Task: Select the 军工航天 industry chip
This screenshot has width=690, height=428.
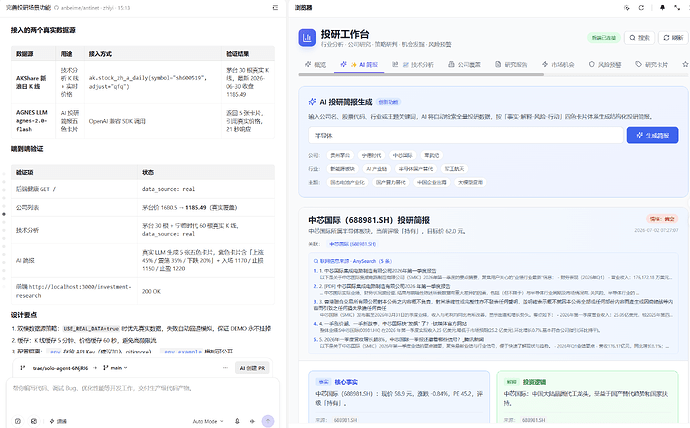Action: pos(454,169)
